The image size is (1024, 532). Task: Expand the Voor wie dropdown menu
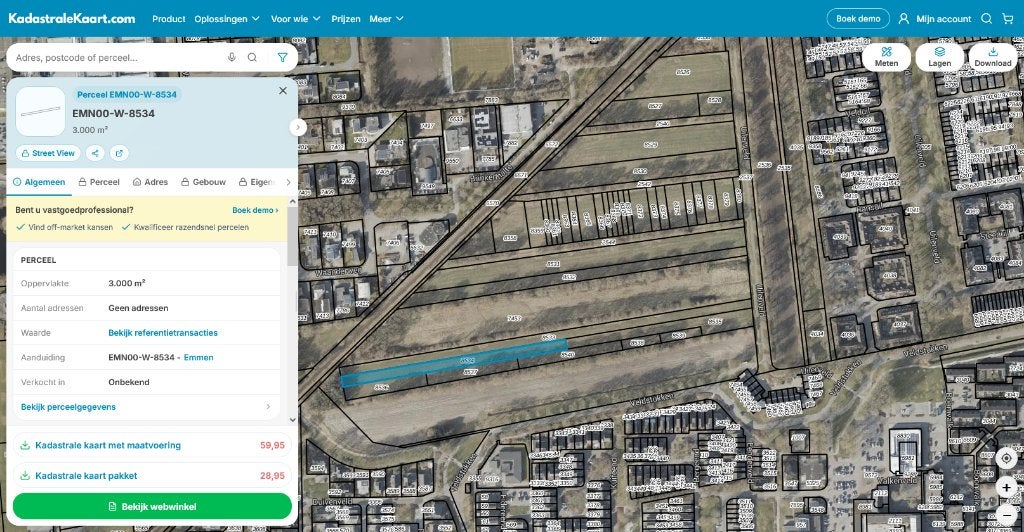[x=295, y=19]
